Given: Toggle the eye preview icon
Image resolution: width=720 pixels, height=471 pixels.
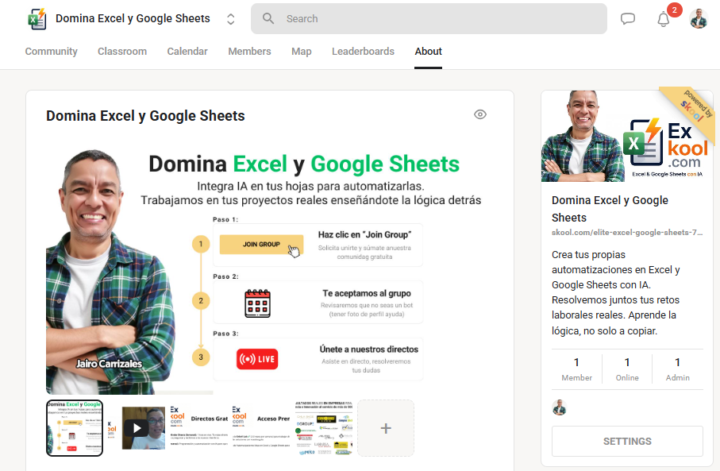Looking at the screenshot, I should coord(480,114).
